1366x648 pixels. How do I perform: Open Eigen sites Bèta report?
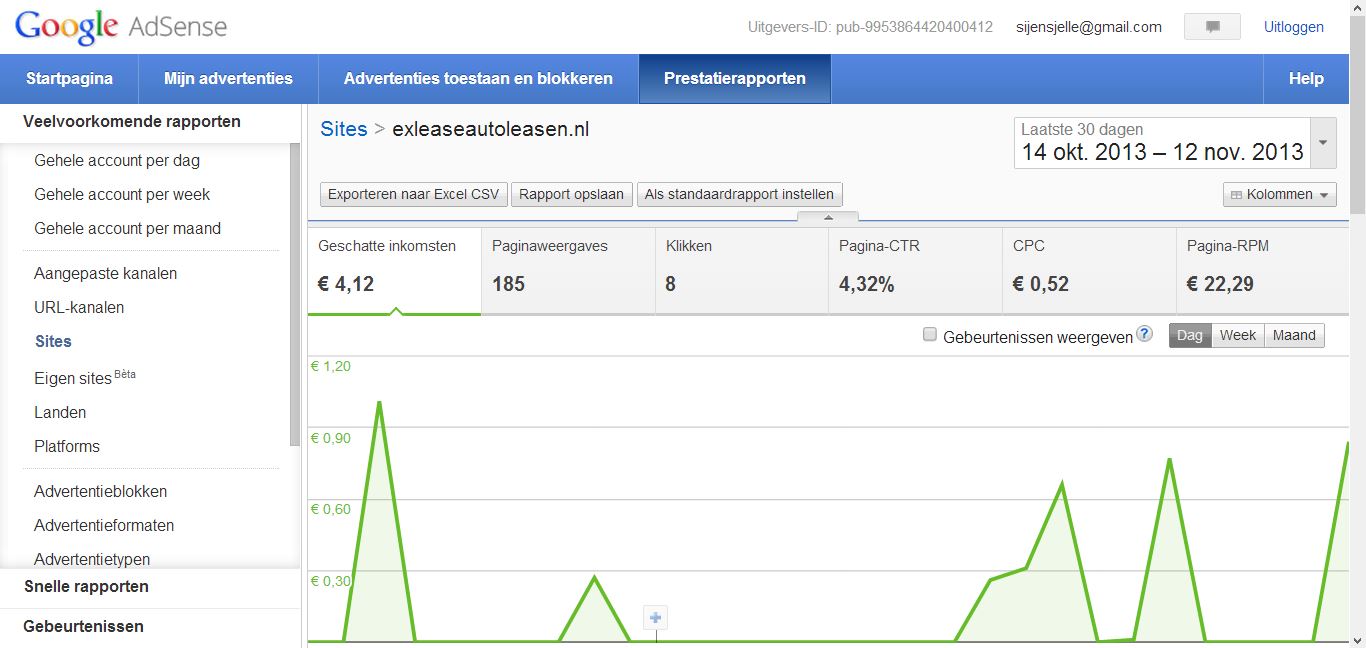(x=84, y=378)
